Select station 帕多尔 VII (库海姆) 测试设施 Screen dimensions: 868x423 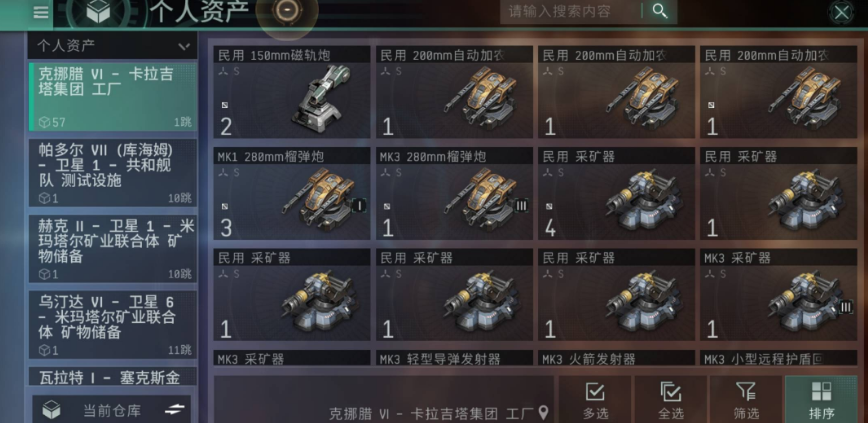point(112,172)
